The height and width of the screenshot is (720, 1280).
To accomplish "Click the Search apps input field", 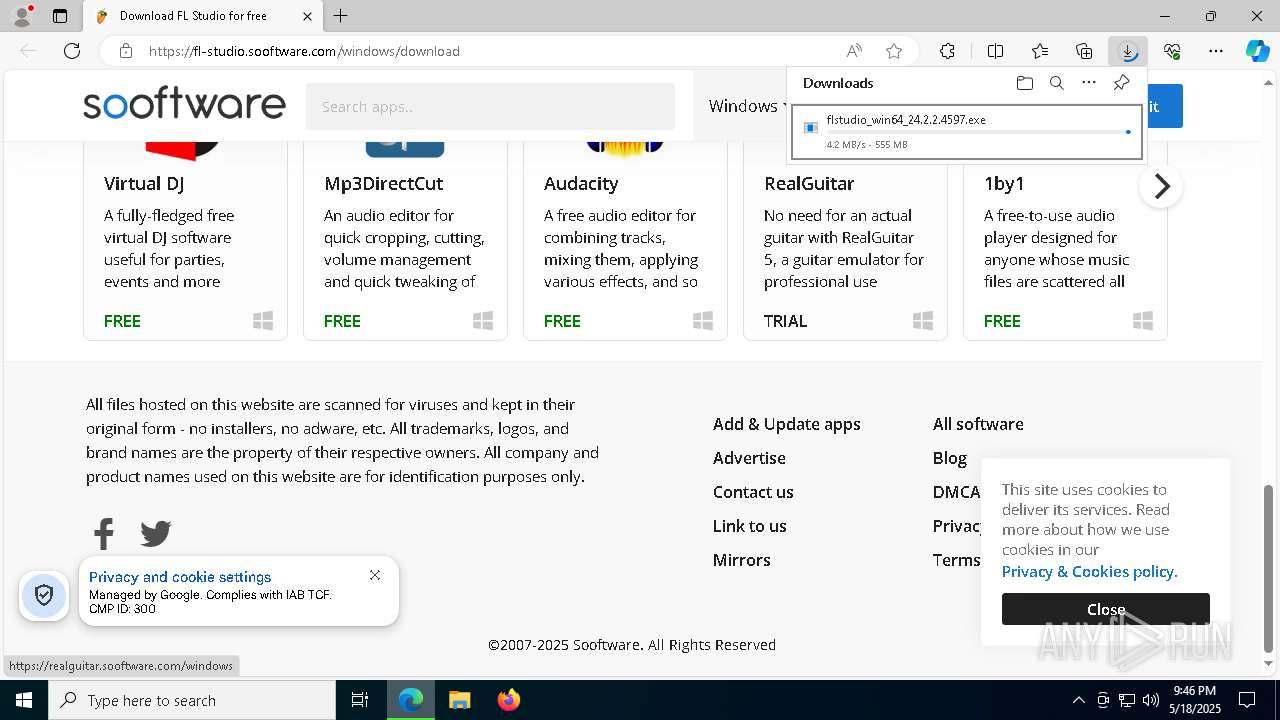I will coord(490,106).
